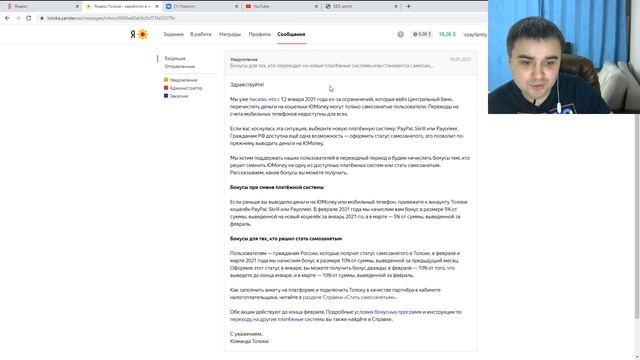This screenshot has height=360, width=640.
Task: Click the lock icon in the address bar
Action: (42, 18)
